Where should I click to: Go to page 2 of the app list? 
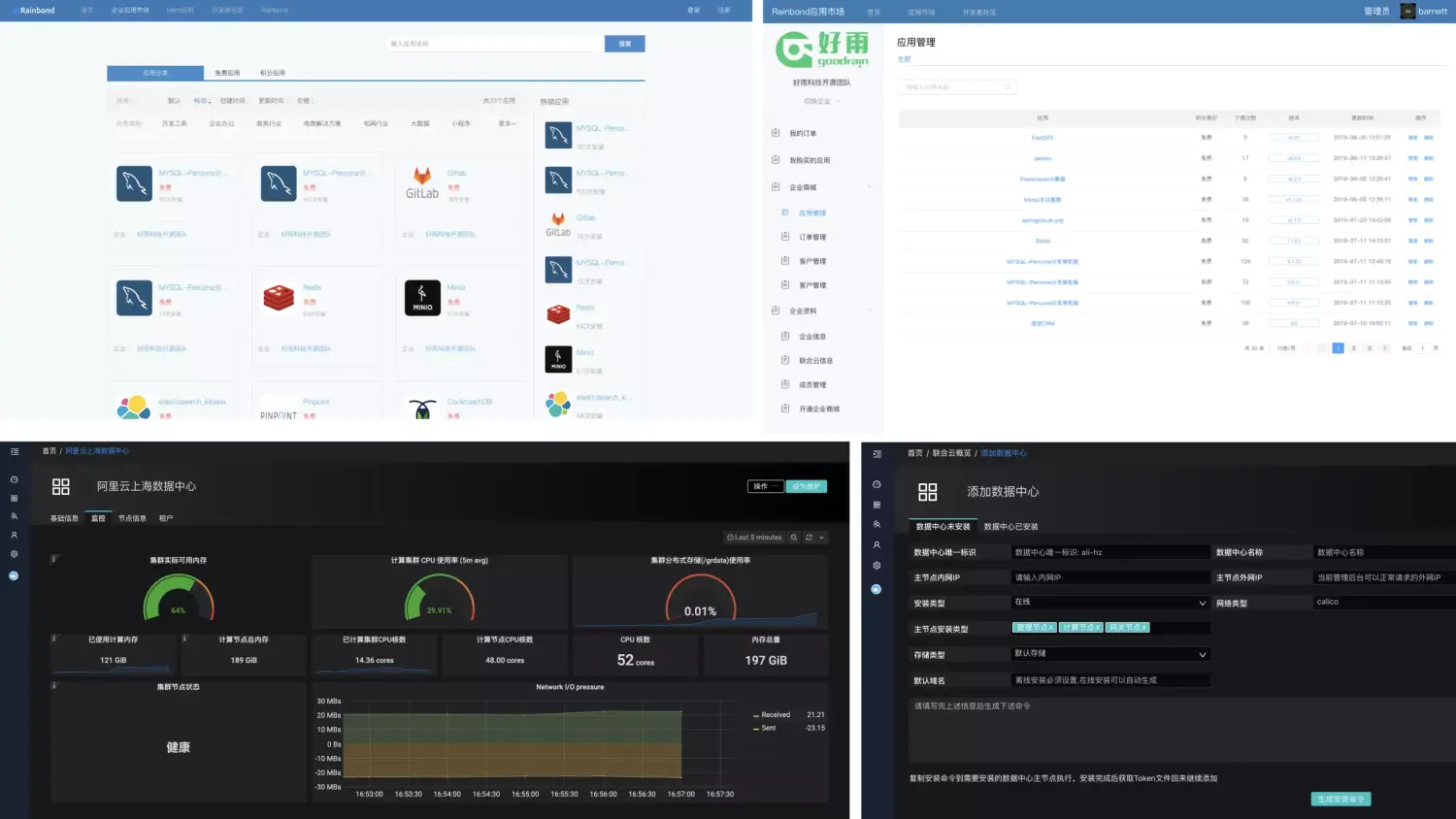click(1353, 347)
